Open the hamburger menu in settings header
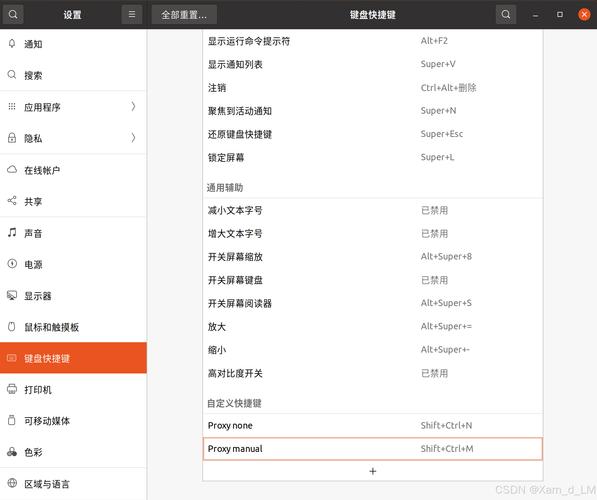This screenshot has width=597, height=500. click(x=132, y=14)
